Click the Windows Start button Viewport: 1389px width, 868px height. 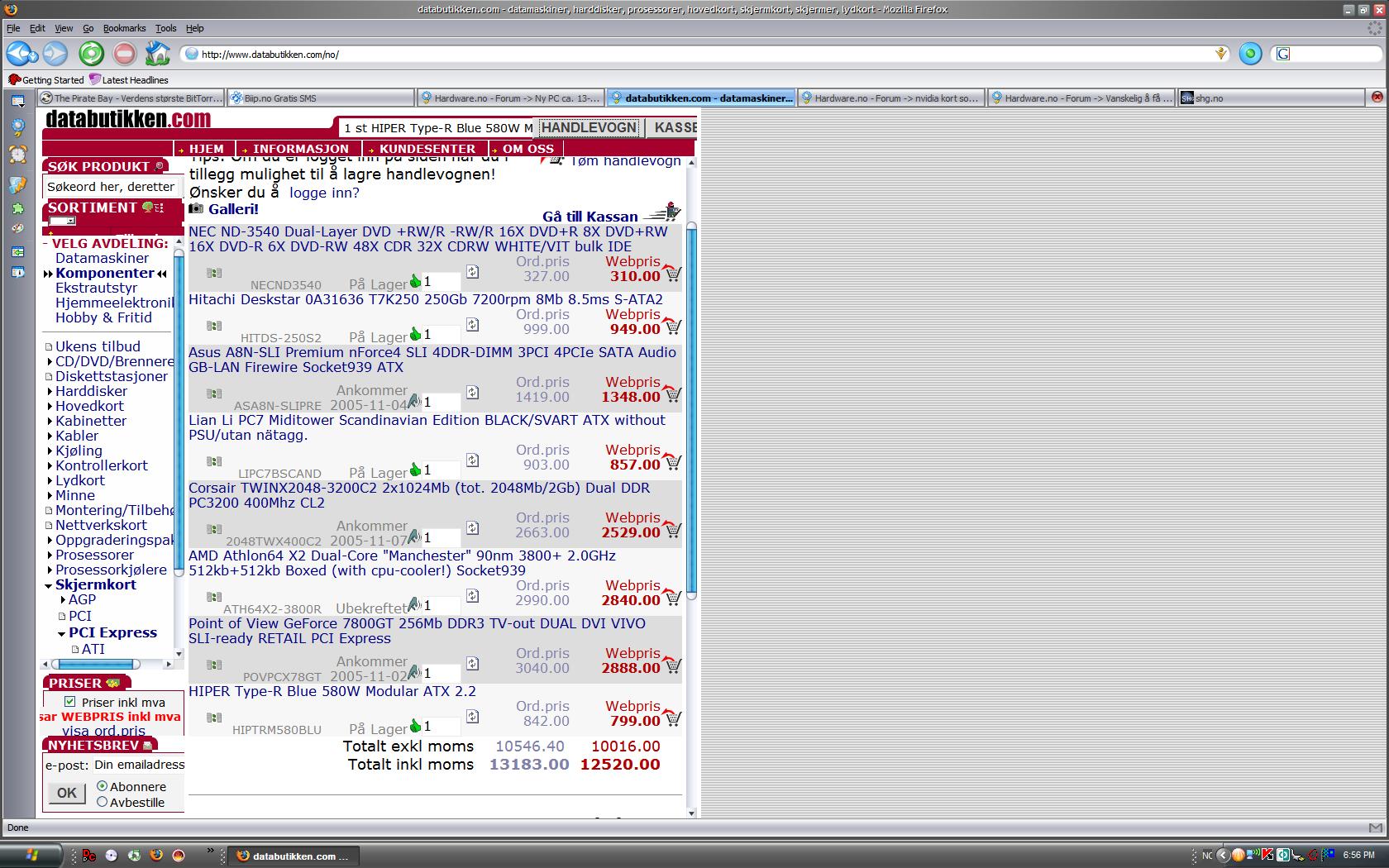tap(31, 855)
